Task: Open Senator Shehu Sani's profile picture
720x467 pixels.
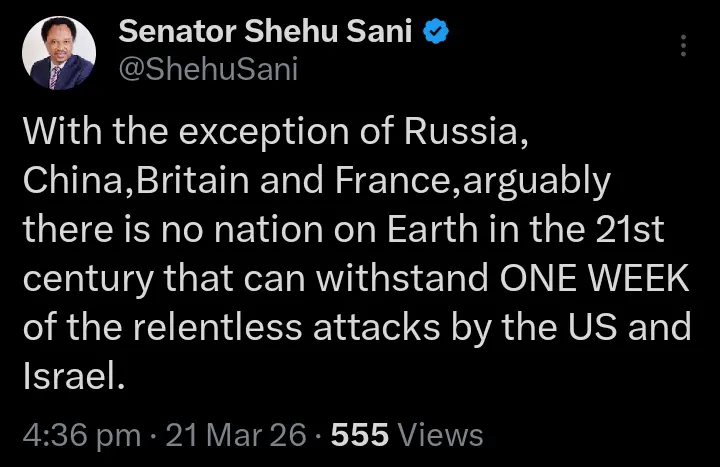Action: tap(59, 53)
